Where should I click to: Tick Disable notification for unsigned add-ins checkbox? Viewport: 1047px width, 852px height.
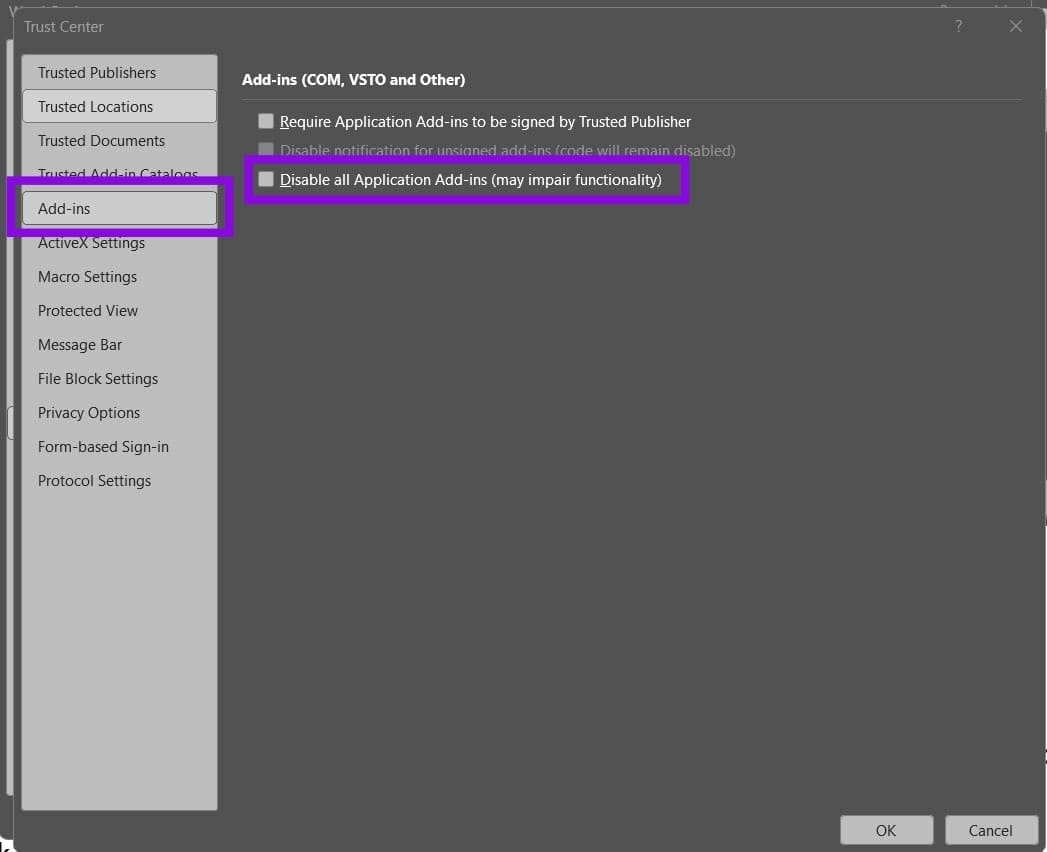pyautogui.click(x=266, y=150)
